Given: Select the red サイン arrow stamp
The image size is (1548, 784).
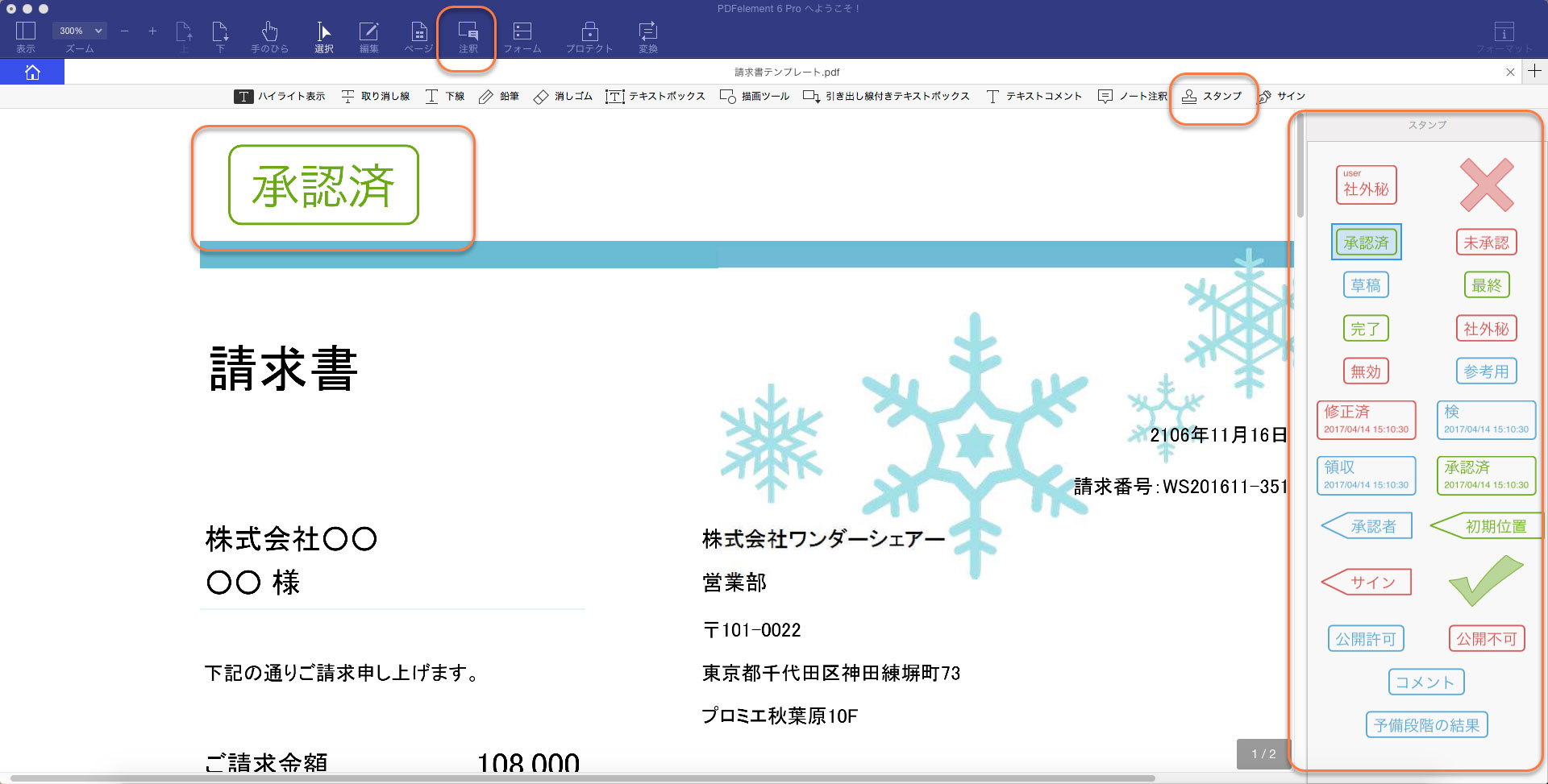Looking at the screenshot, I should coord(1367,582).
